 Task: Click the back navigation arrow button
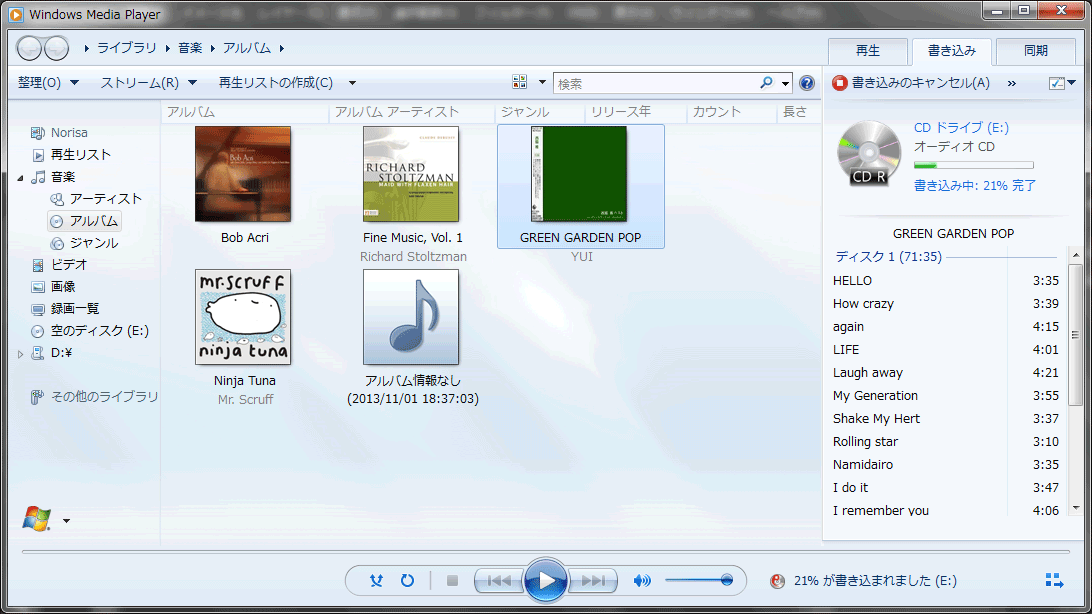click(29, 48)
